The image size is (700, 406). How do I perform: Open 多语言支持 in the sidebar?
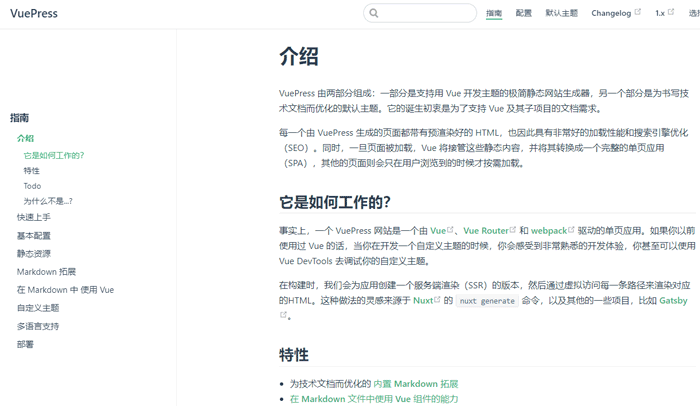coord(38,326)
